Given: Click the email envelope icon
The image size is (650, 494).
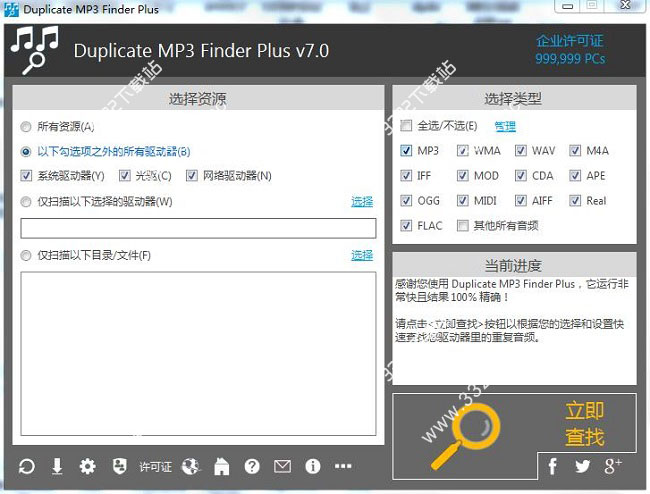Looking at the screenshot, I should point(283,467).
